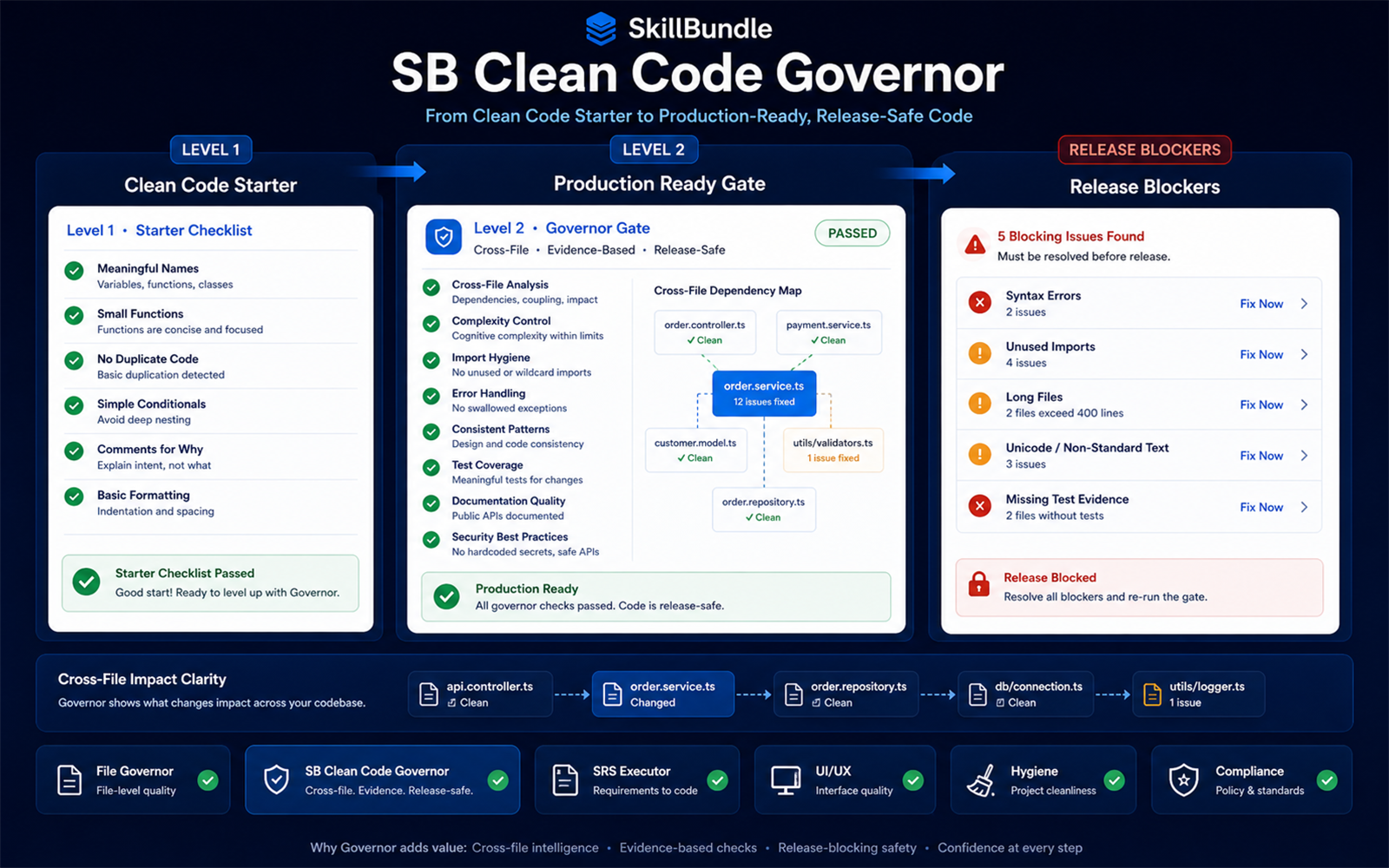Expand the Syntax Errors row chevron

click(x=1304, y=304)
